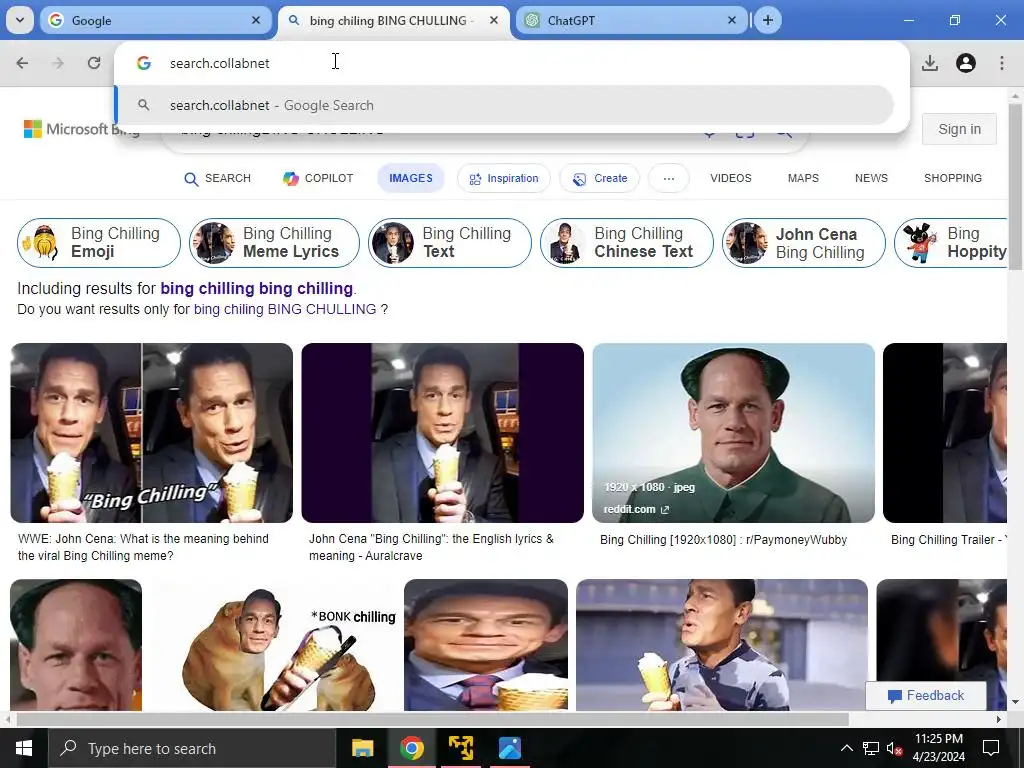This screenshot has width=1024, height=768.
Task: Open File Explorer from the taskbar
Action: pos(362,748)
